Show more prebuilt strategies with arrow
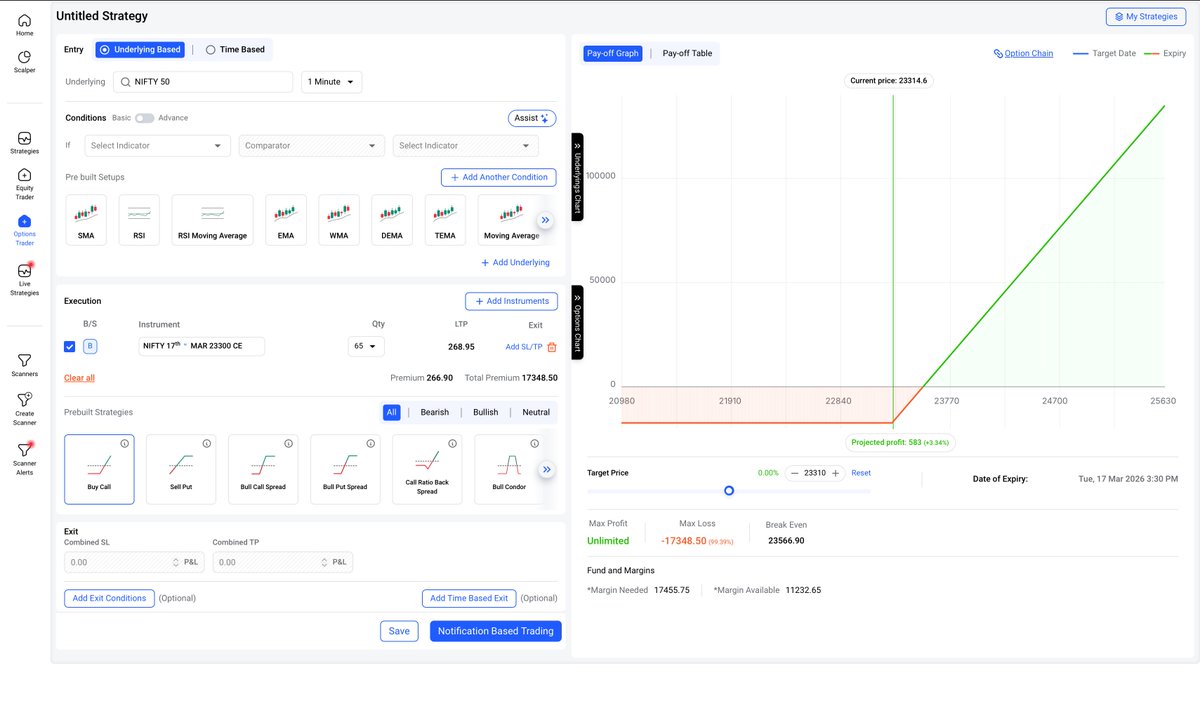 tap(547, 469)
